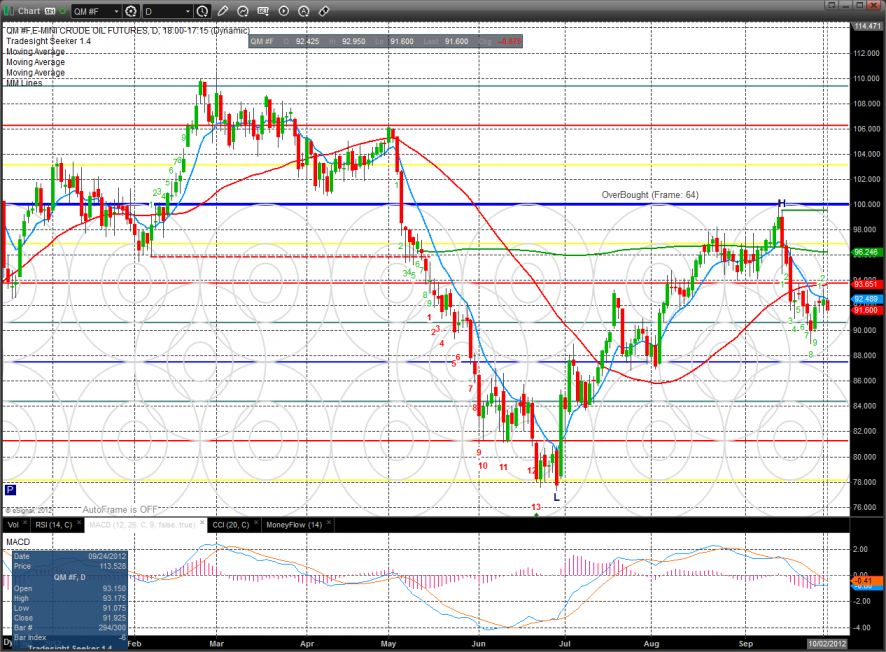Image resolution: width=886 pixels, height=652 pixels.
Task: Click the symbol settings gear icon
Action: click(x=132, y=11)
